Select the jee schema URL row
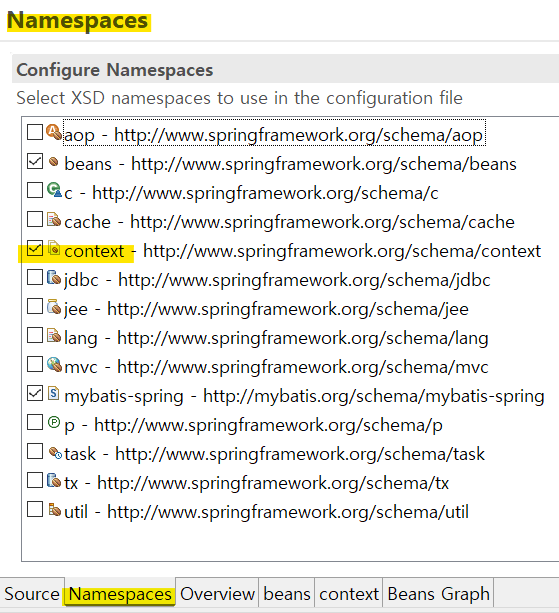Image resolution: width=559 pixels, height=613 pixels. (x=266, y=309)
